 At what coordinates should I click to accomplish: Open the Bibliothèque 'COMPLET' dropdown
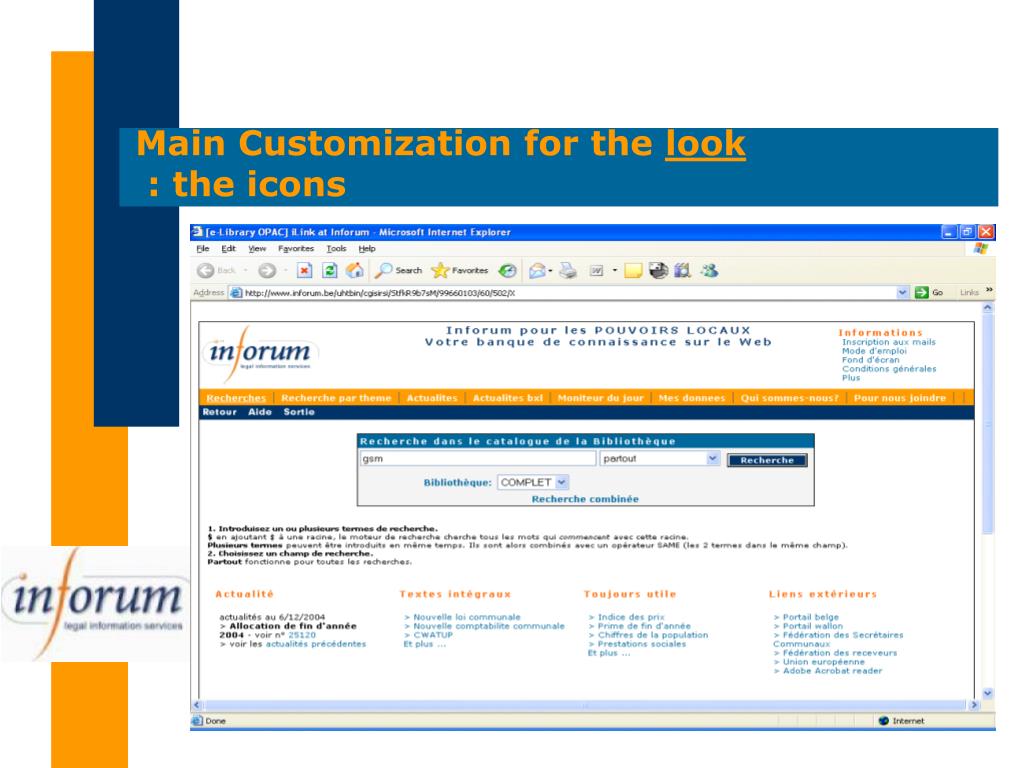click(x=562, y=482)
